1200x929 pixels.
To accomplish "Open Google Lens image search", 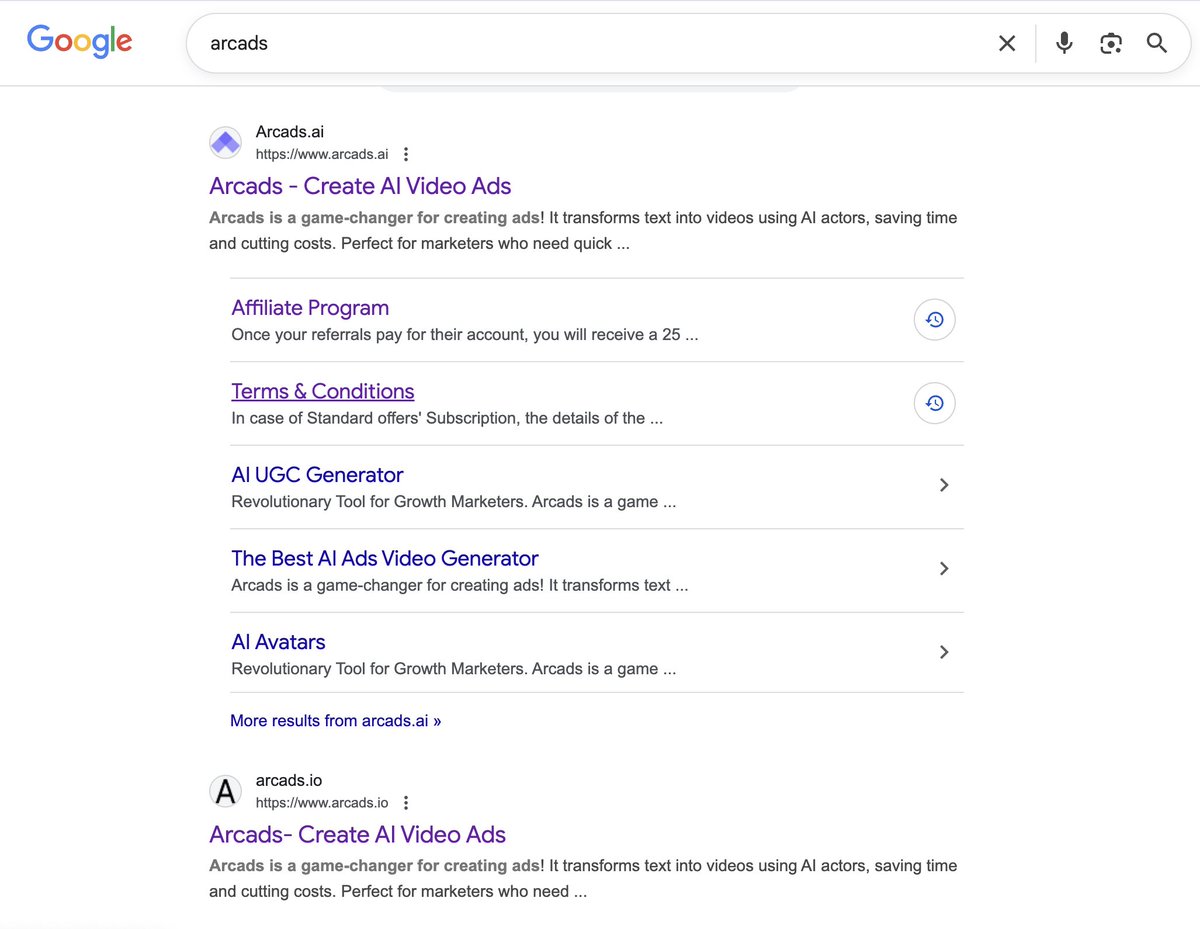I will pyautogui.click(x=1111, y=43).
